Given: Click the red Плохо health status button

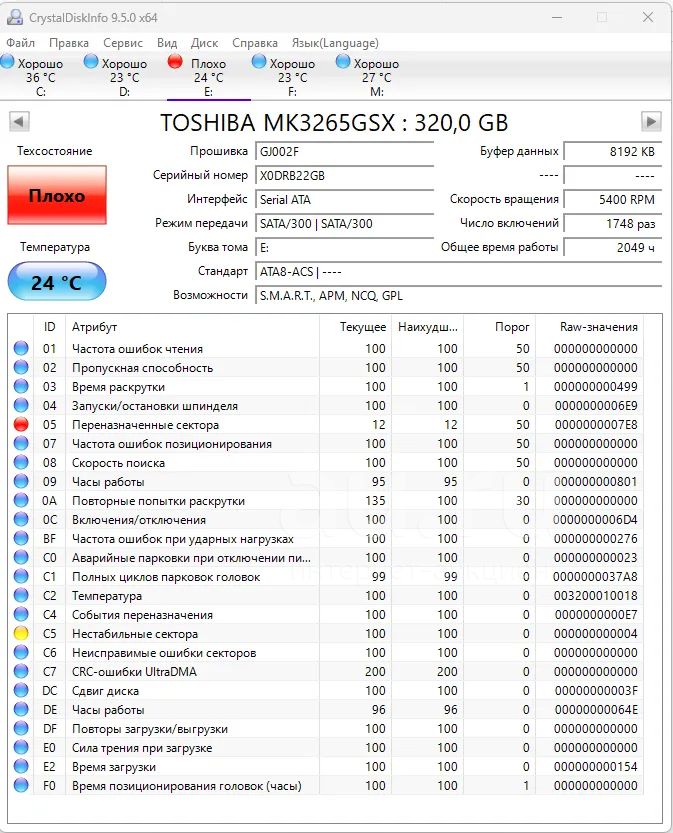Looking at the screenshot, I should [57, 195].
